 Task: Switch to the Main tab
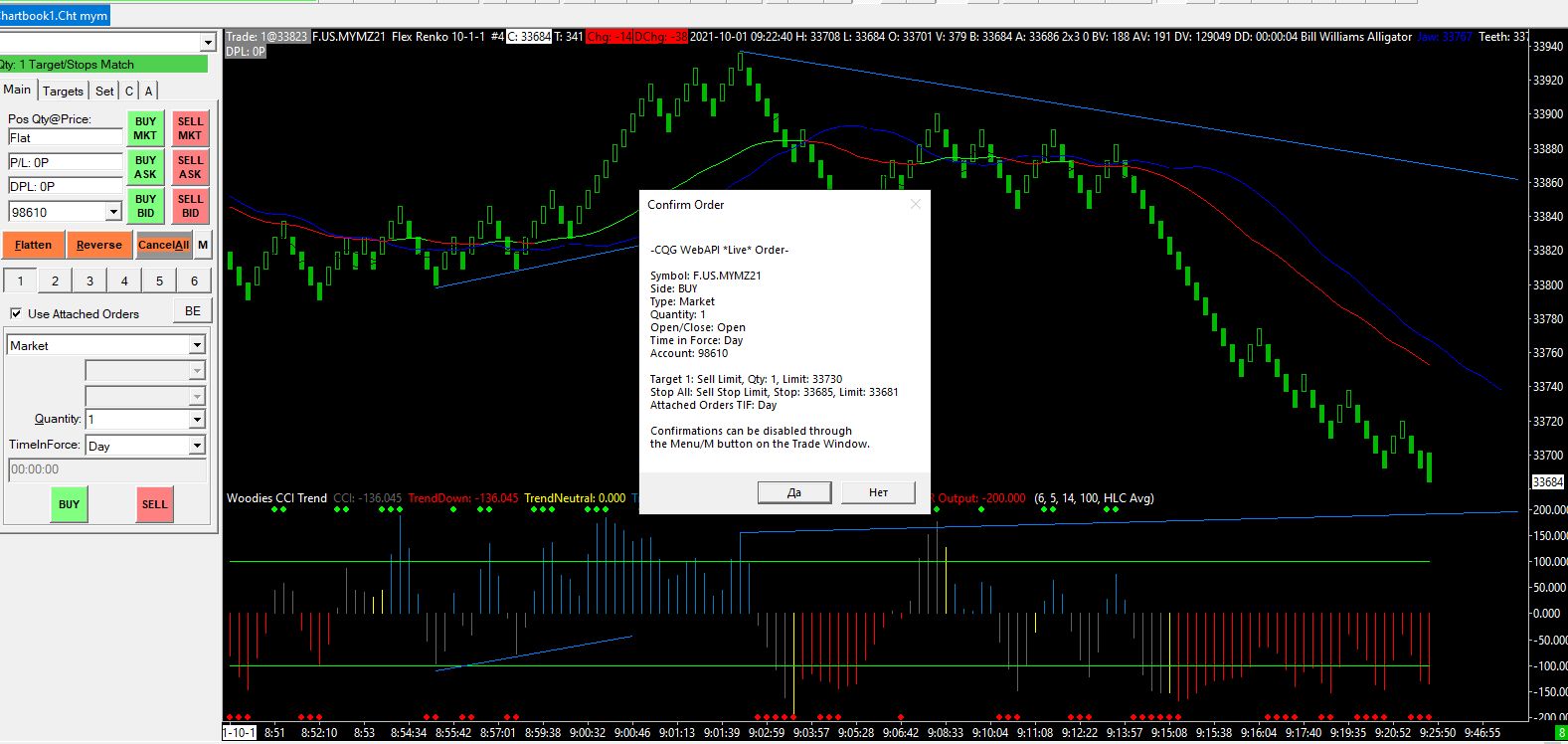pyautogui.click(x=18, y=90)
